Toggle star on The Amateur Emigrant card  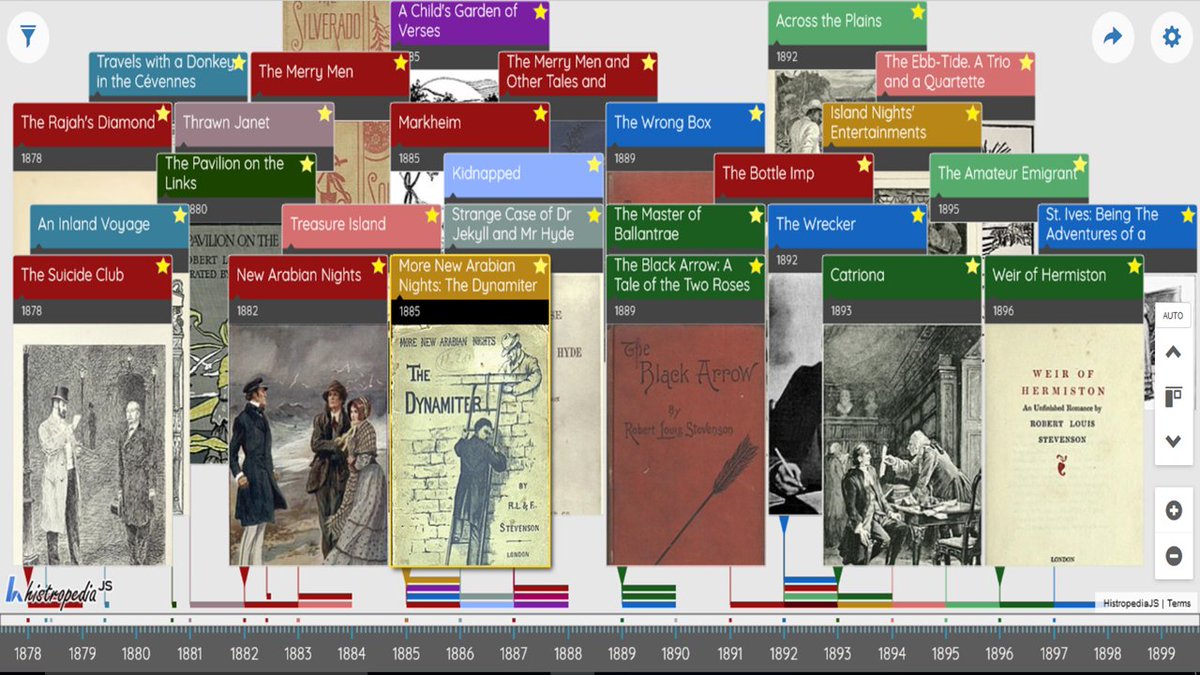pos(1080,164)
